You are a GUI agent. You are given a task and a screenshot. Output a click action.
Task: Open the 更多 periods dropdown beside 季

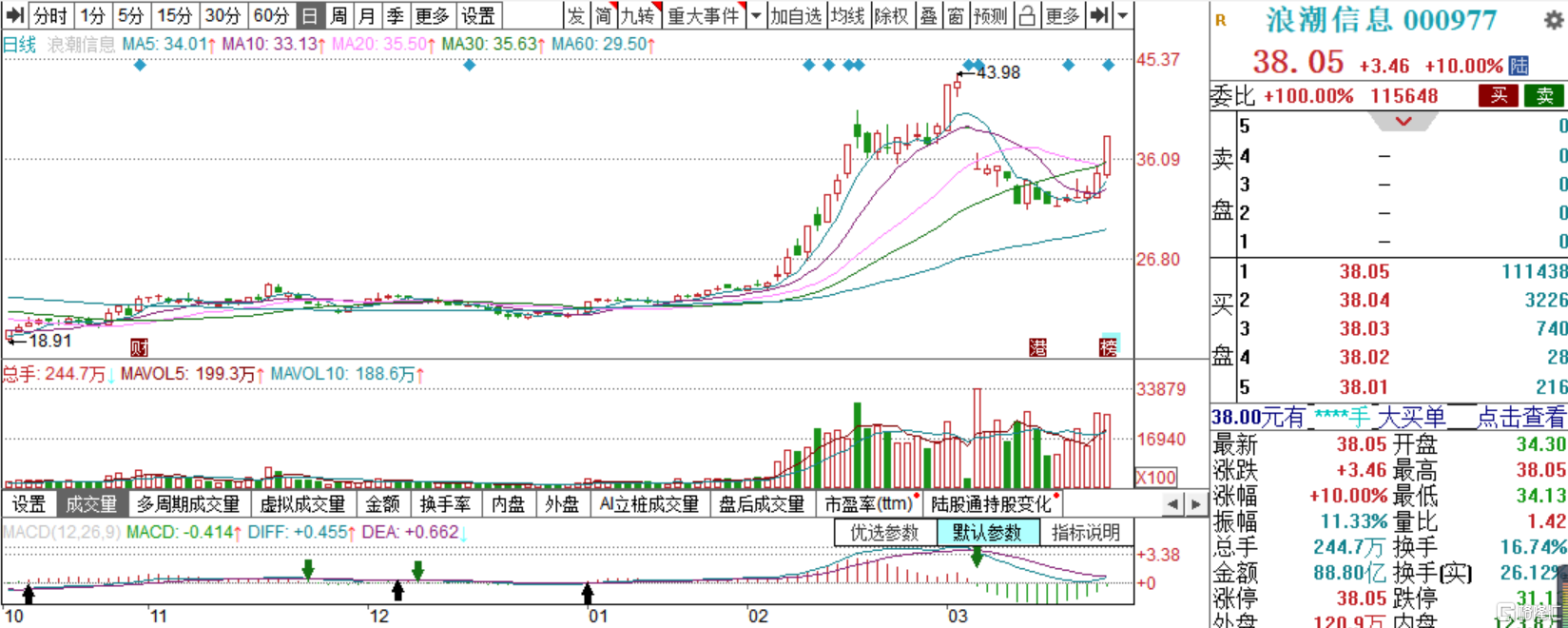coord(432,15)
